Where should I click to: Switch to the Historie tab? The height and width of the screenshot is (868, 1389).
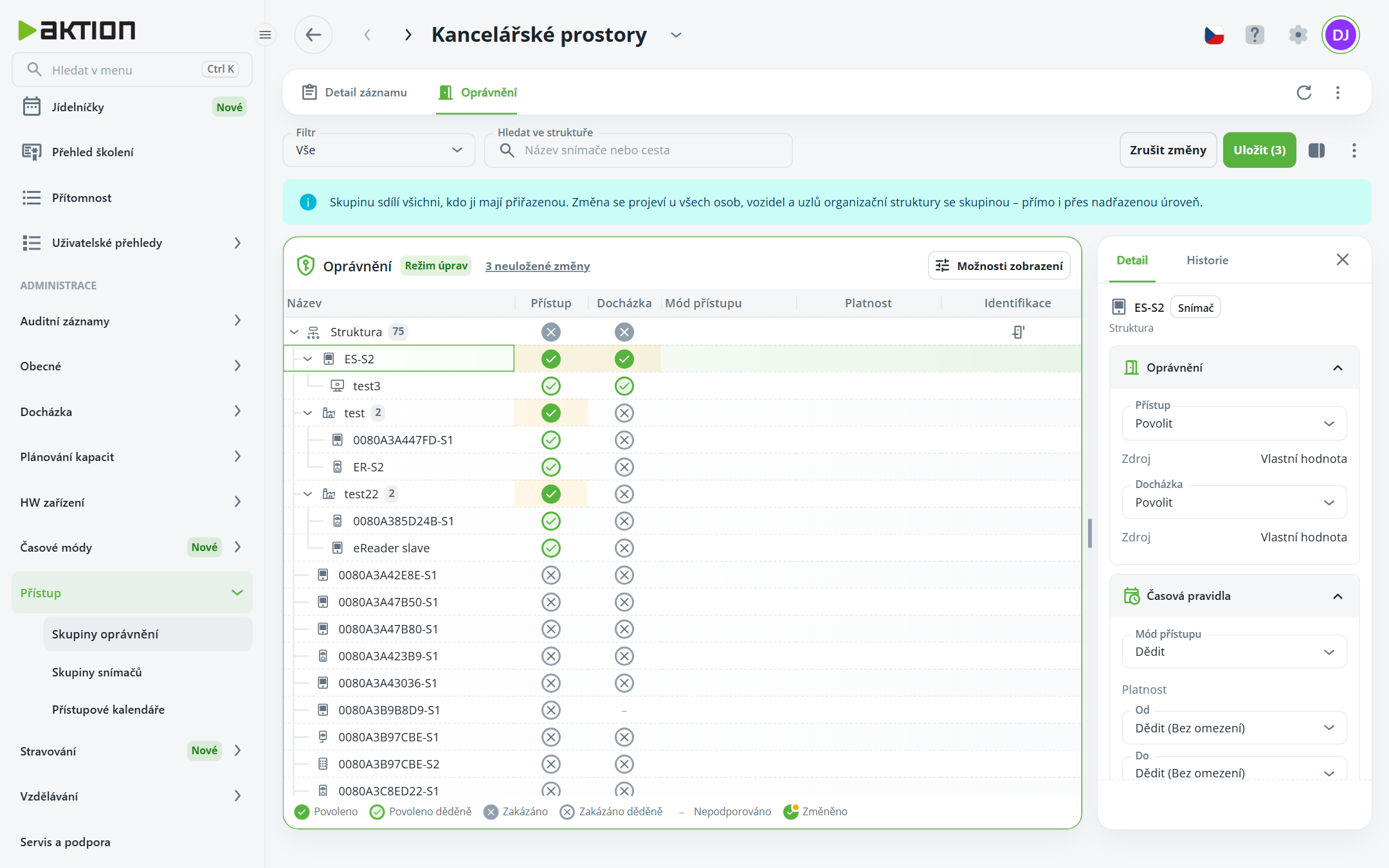coord(1207,260)
